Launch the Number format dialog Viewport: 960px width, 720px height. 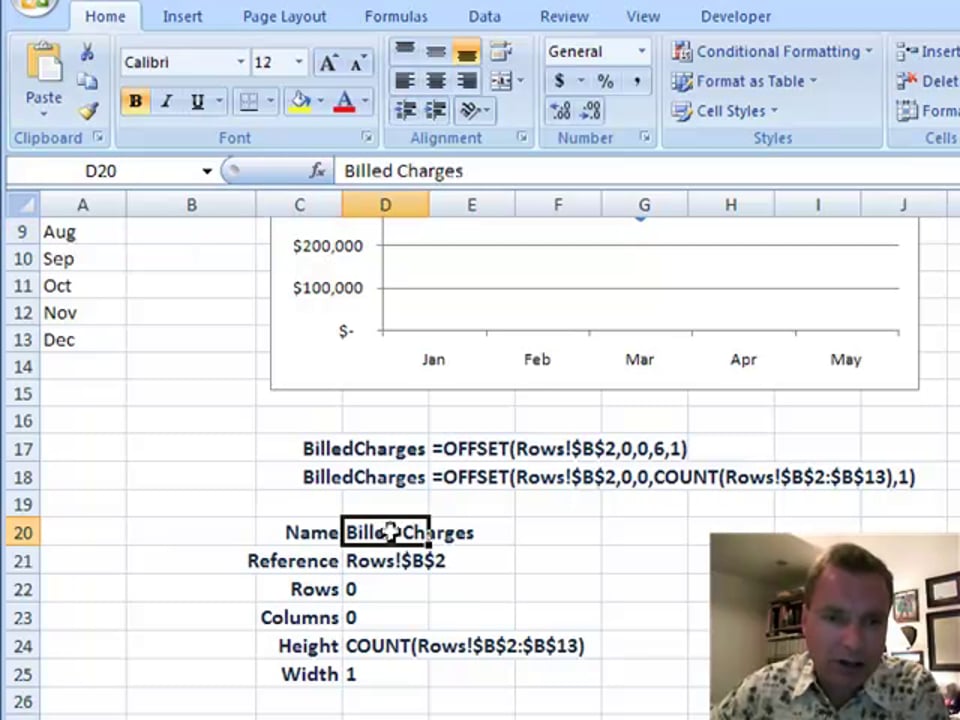coord(645,138)
